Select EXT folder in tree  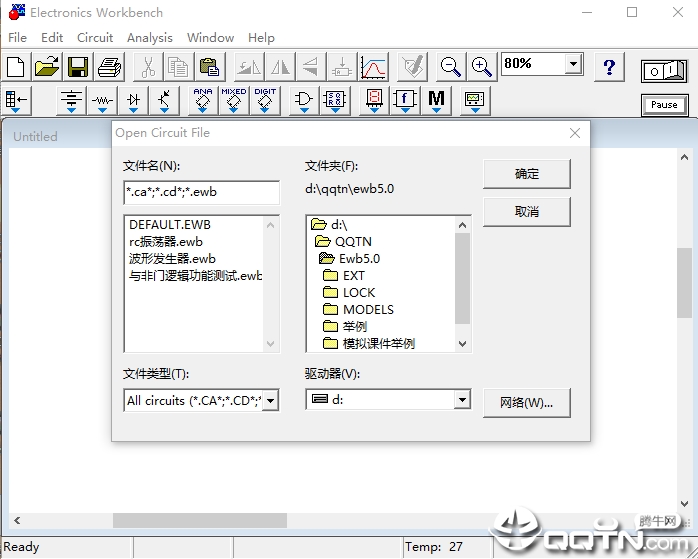344,276
